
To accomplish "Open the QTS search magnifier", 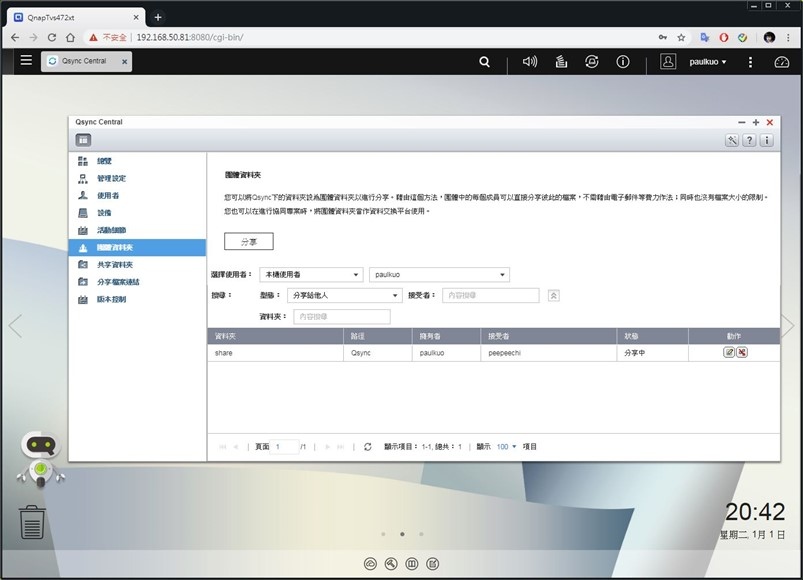I will tap(484, 62).
